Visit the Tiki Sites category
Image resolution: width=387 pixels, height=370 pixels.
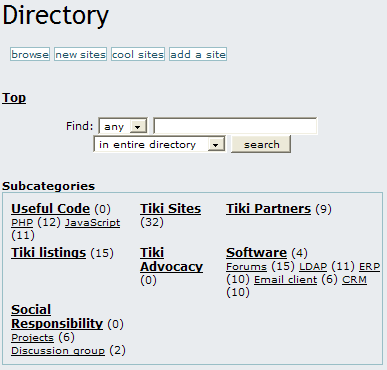click(x=170, y=209)
